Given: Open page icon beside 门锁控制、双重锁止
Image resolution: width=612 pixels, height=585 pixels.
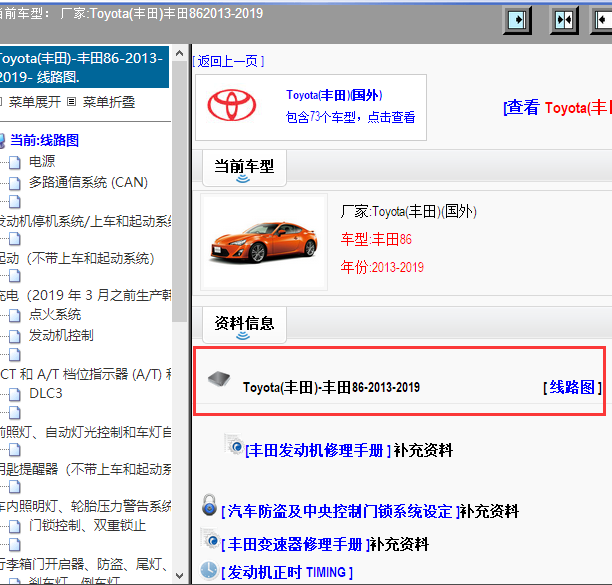Looking at the screenshot, I should (x=15, y=526).
